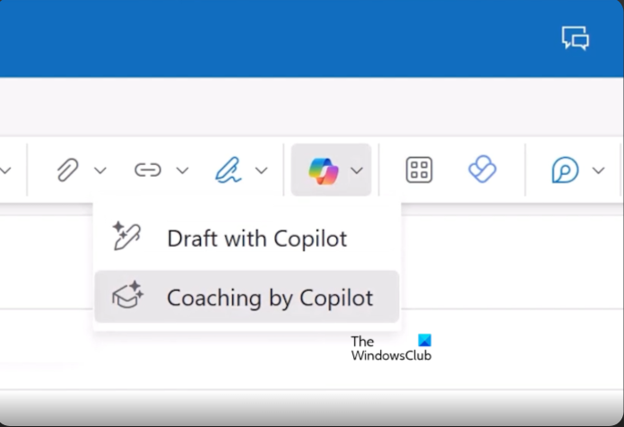Open the link options dropdown arrow

click(182, 171)
